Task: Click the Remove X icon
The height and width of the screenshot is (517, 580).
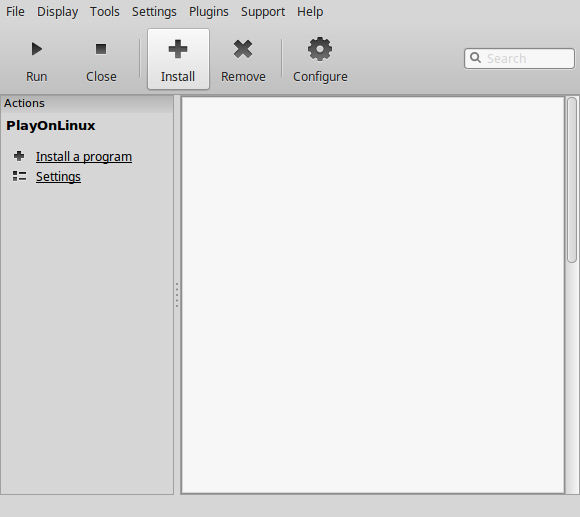Action: click(243, 49)
